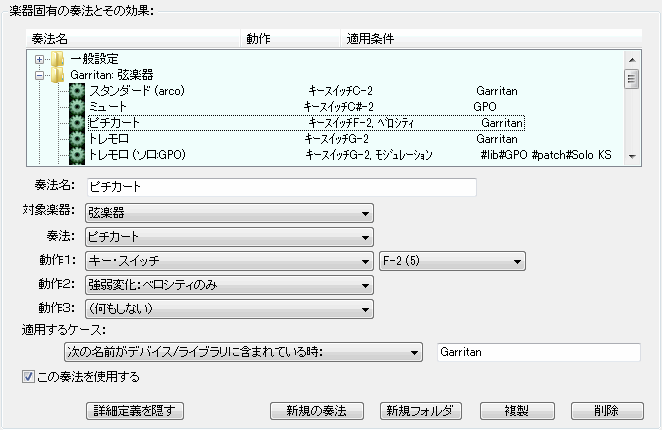Click the list scrollbar up arrow
The width and height of the screenshot is (662, 430).
[x=632, y=60]
